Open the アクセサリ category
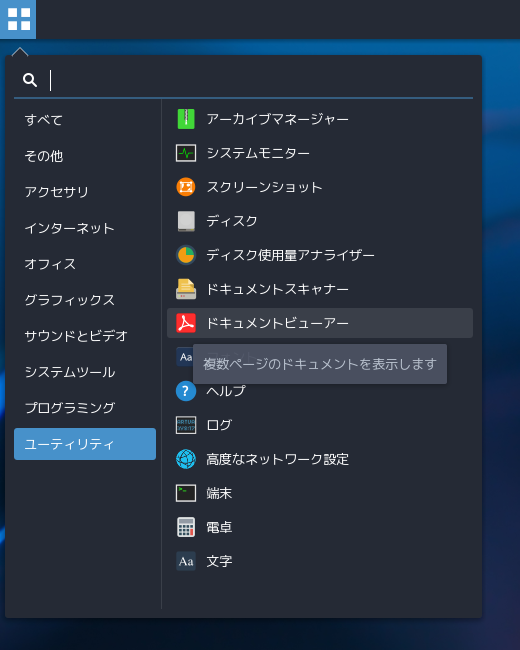520x650 pixels. (85, 192)
